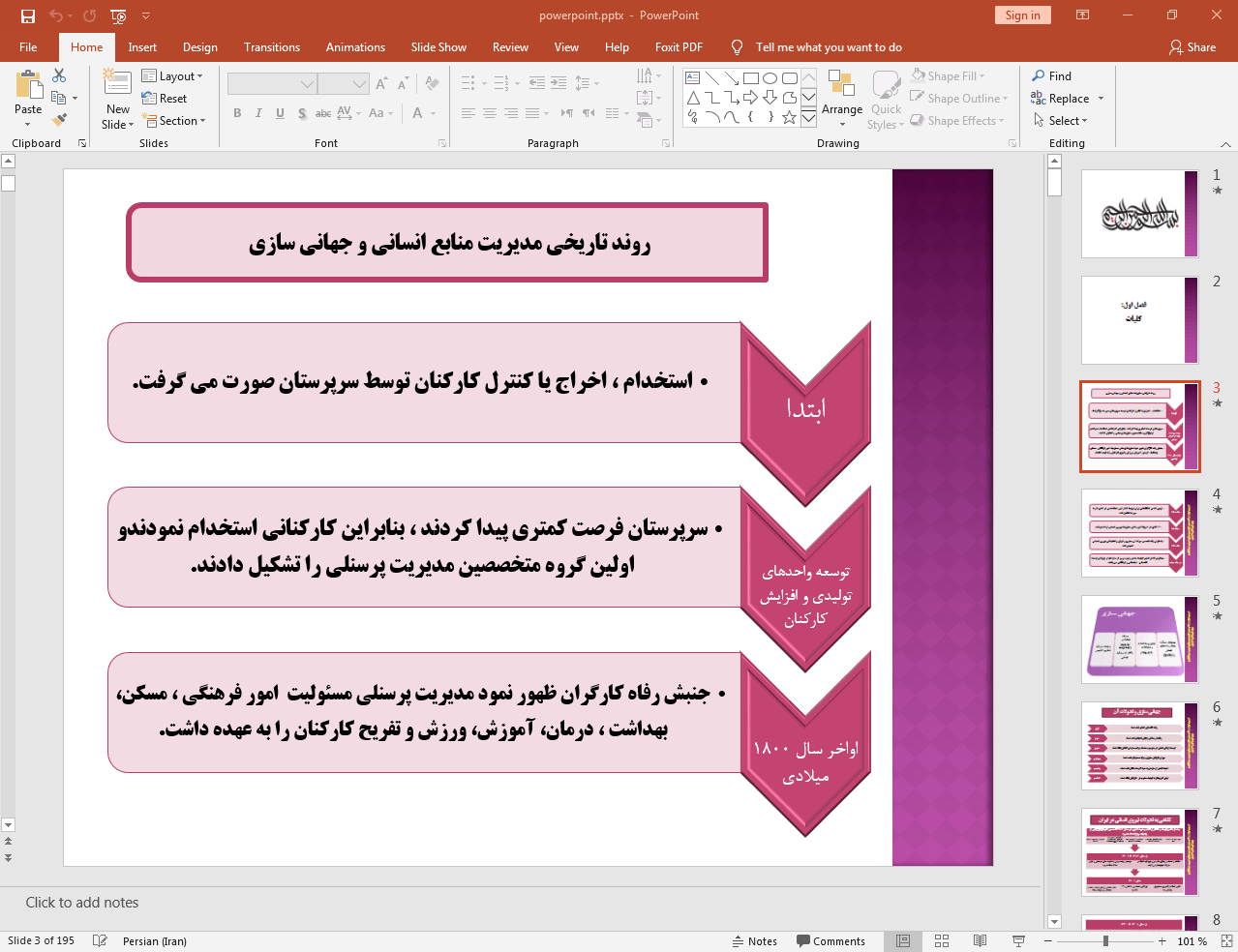This screenshot has width=1238, height=952.
Task: Click the Format Painter brush icon
Action: pos(60,120)
